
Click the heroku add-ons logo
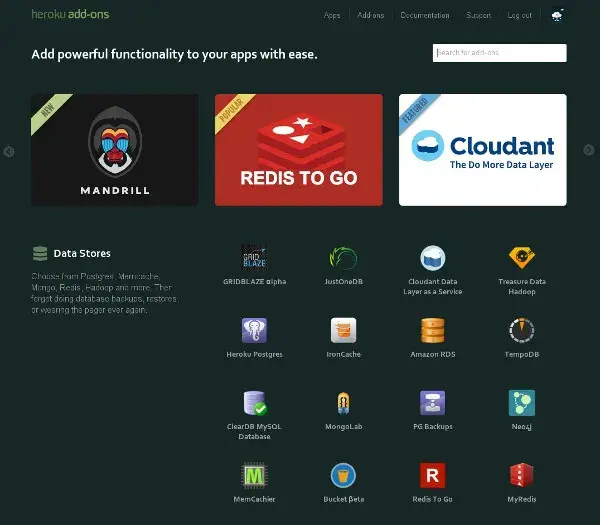[70, 15]
